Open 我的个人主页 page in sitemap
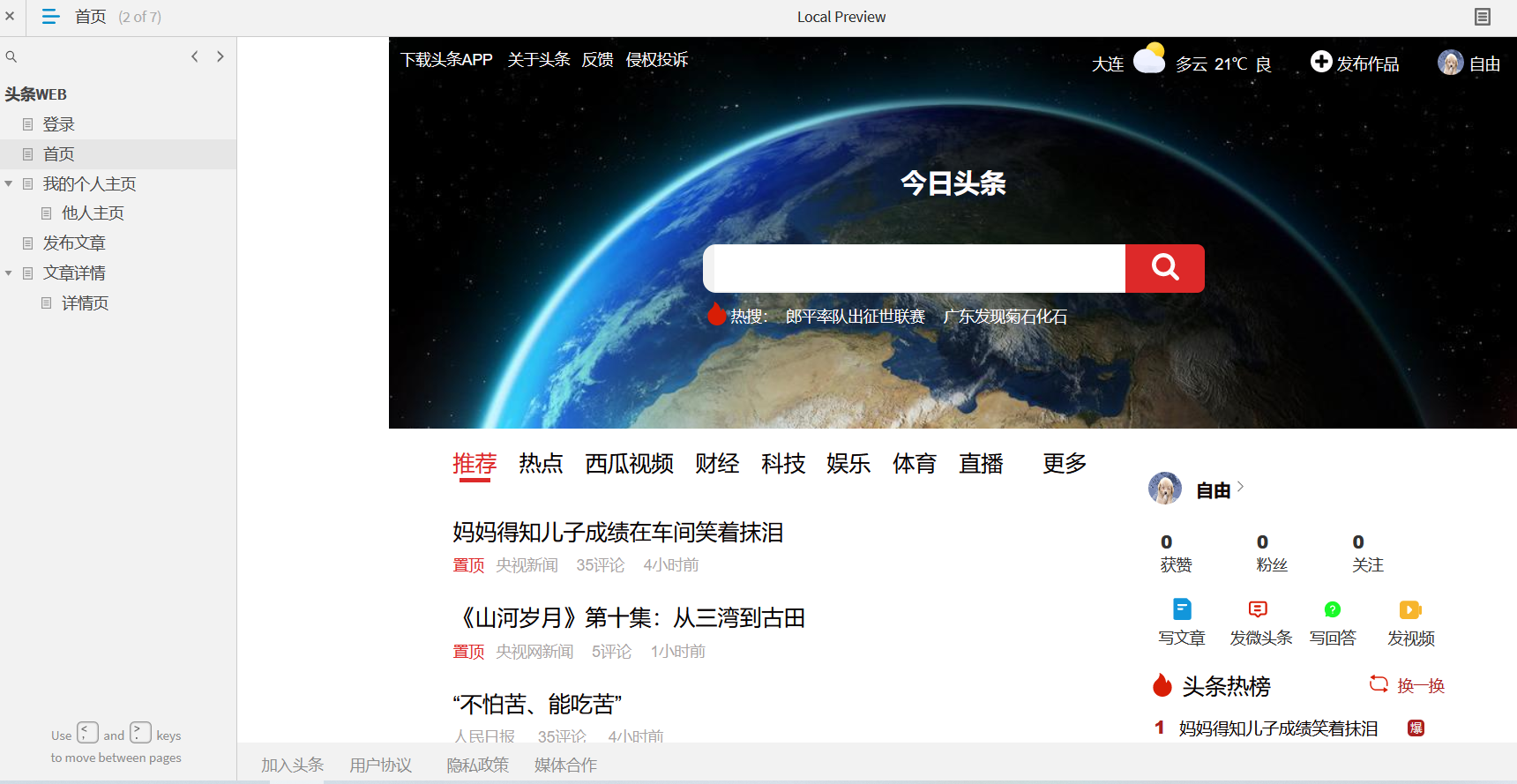Image resolution: width=1517 pixels, height=784 pixels. tap(90, 183)
